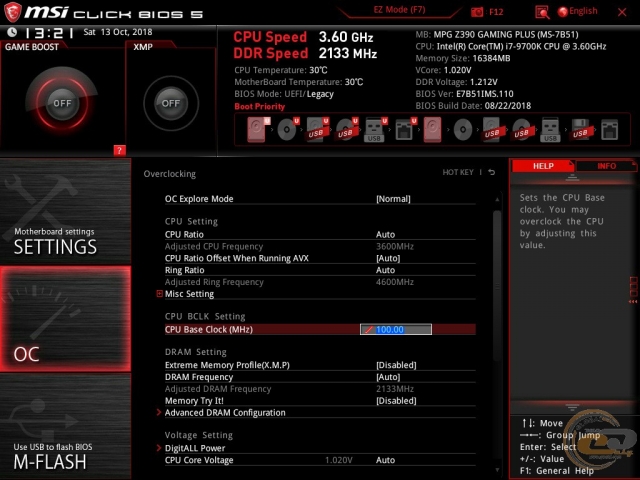Click the Adjusted CPU Frequency 3600MHz row

click(320, 247)
